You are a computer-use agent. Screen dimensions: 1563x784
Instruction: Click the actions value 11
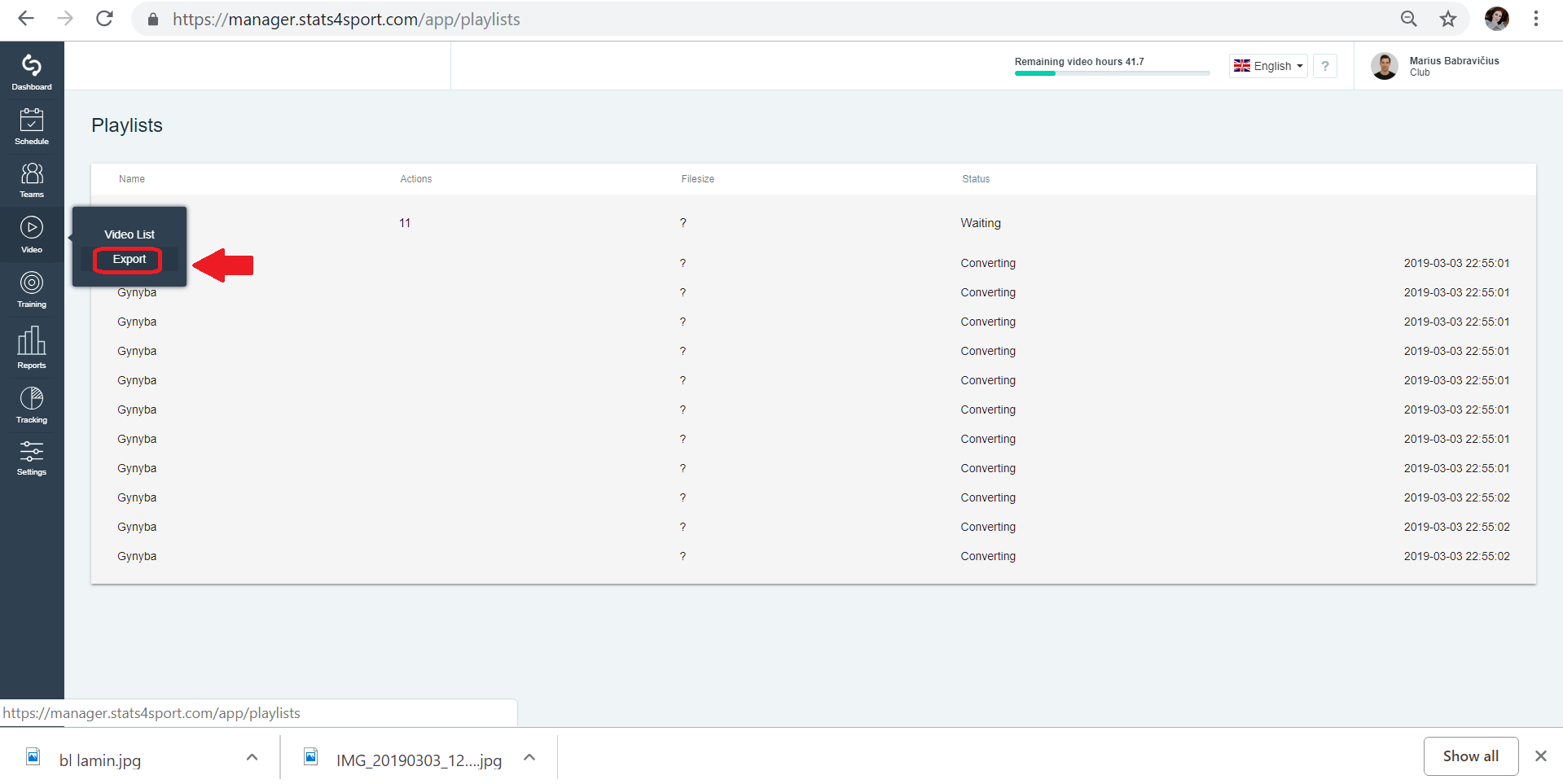coord(405,223)
